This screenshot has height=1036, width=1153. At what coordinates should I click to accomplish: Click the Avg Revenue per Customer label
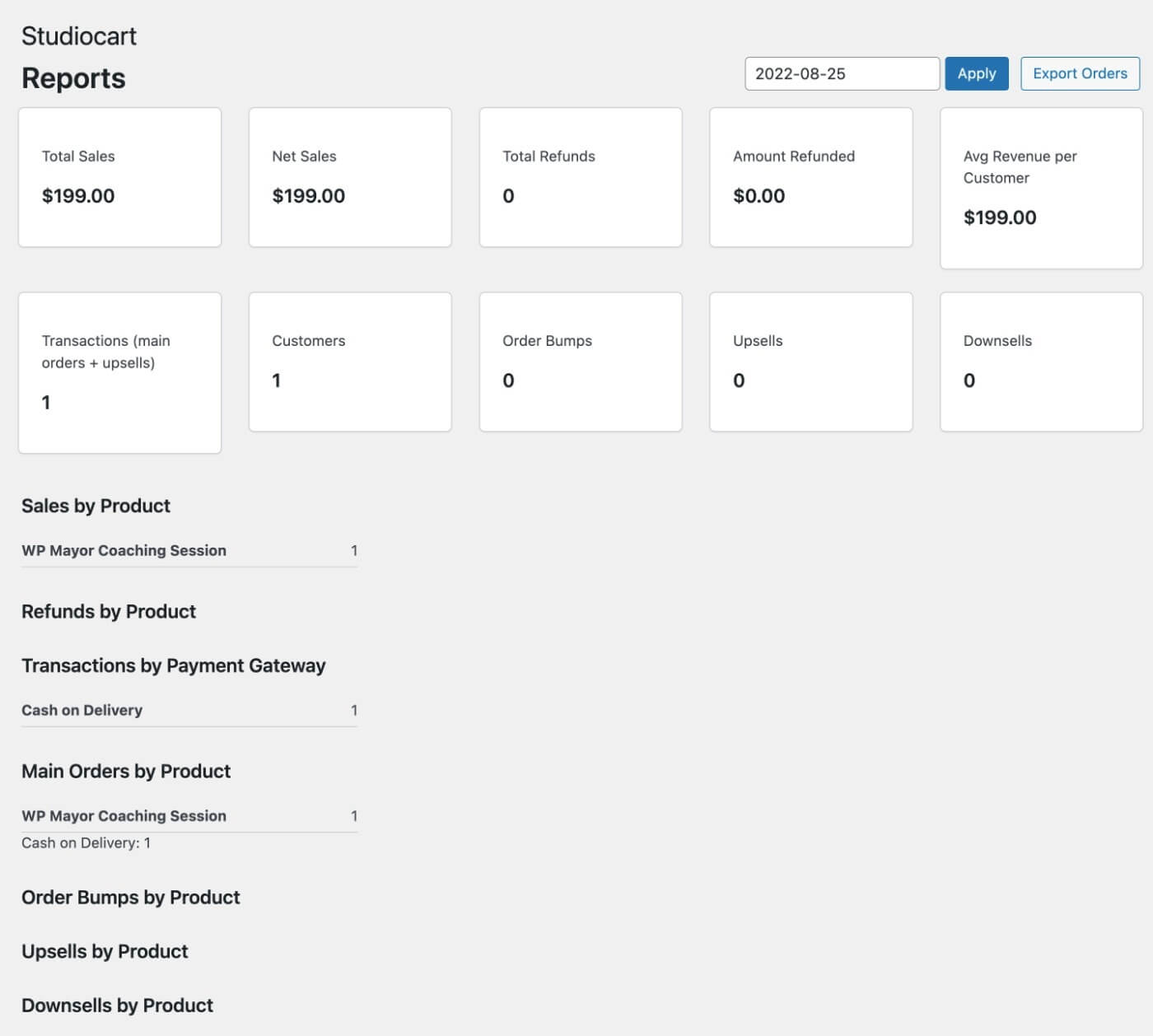[1020, 166]
